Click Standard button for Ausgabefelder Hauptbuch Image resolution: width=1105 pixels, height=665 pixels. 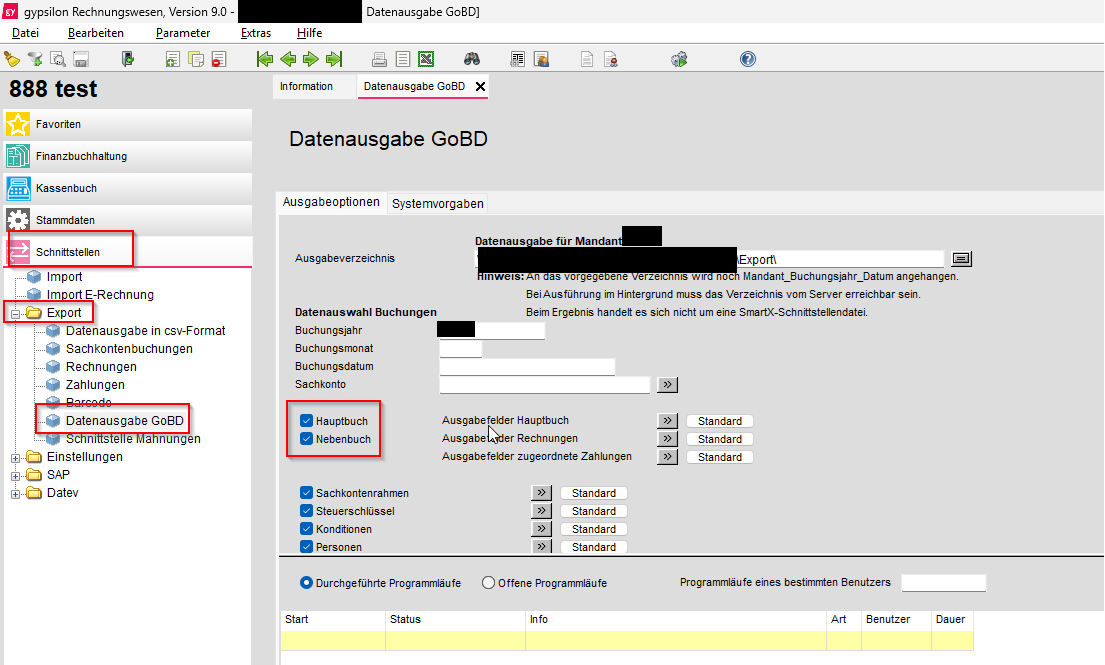click(x=720, y=421)
